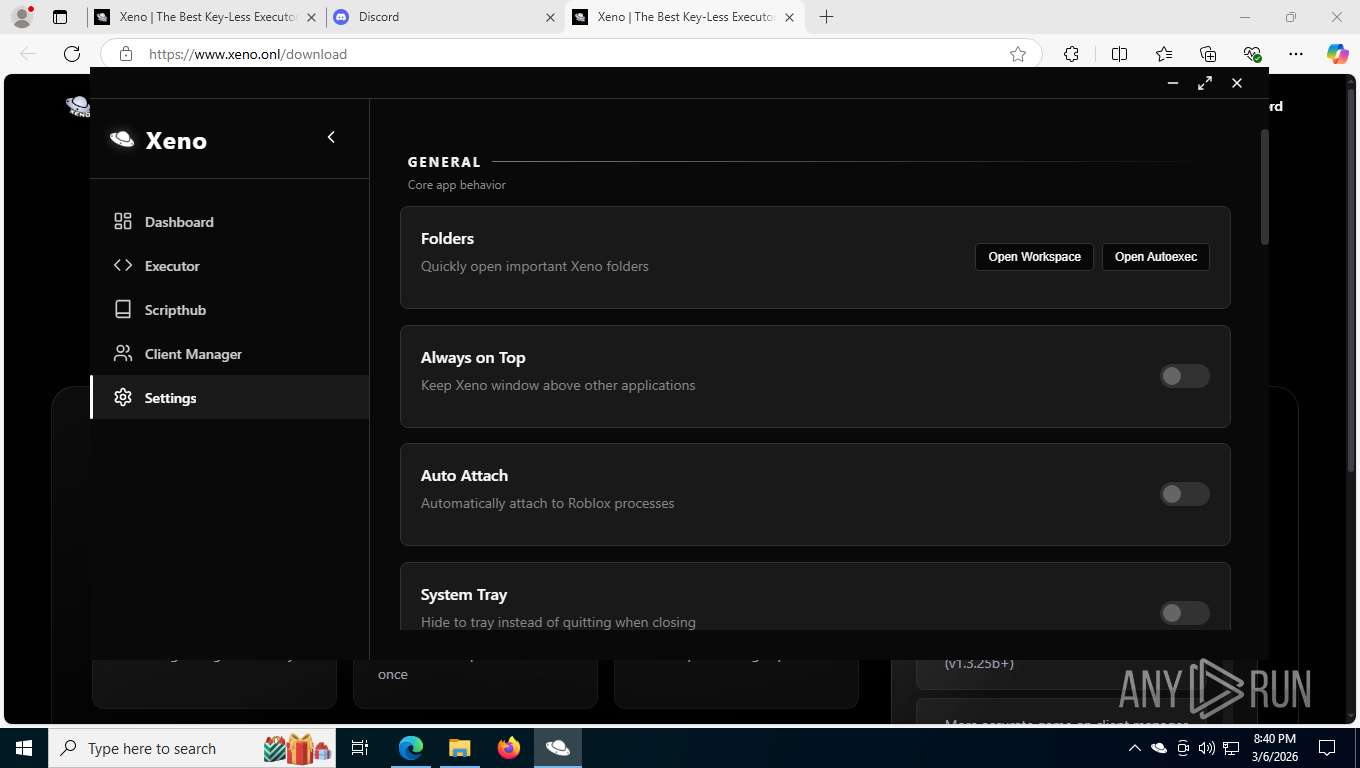Open Task View on the taskbar
The width and height of the screenshot is (1360, 768).
360,748
